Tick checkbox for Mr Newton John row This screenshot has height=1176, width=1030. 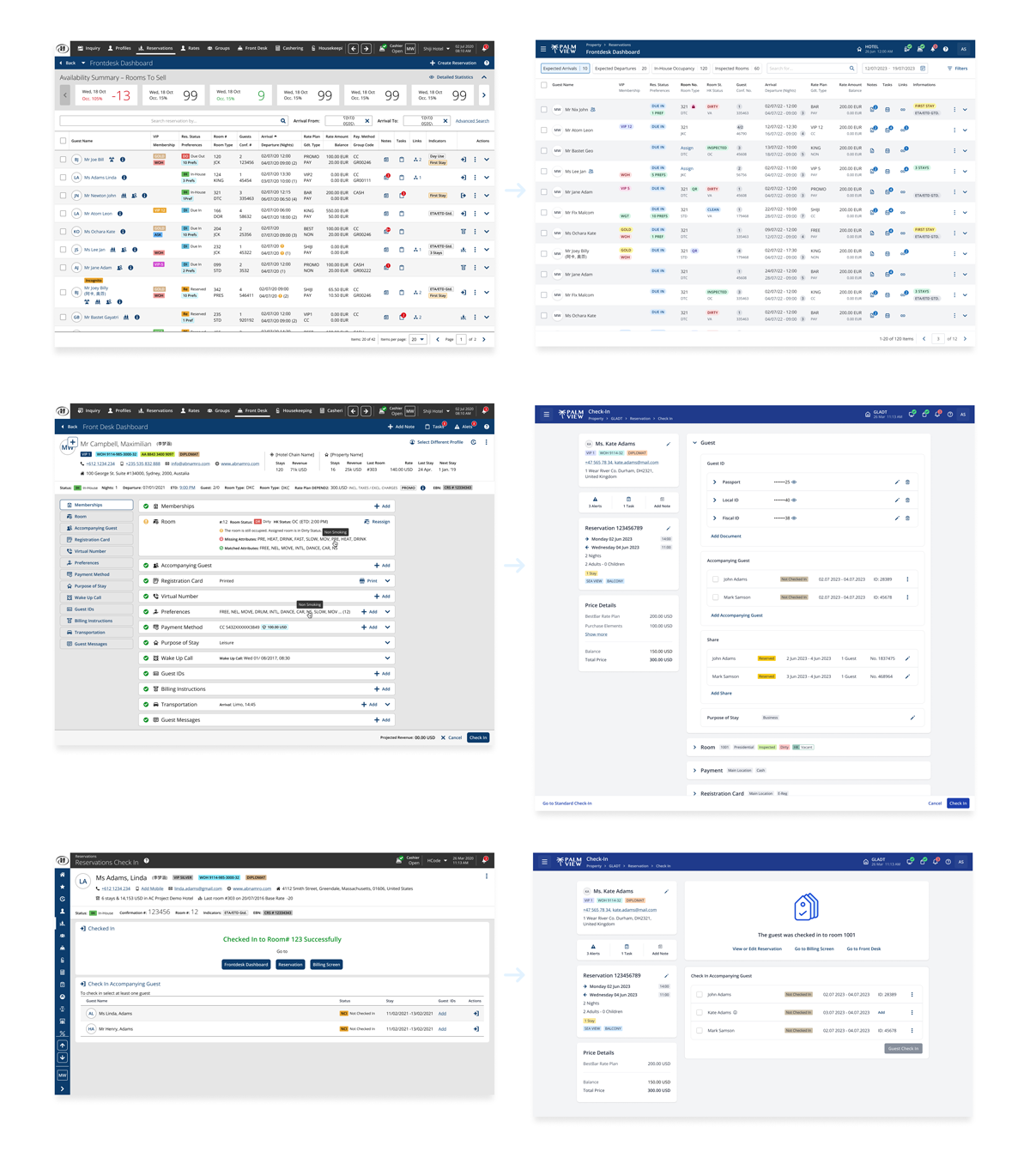64,196
